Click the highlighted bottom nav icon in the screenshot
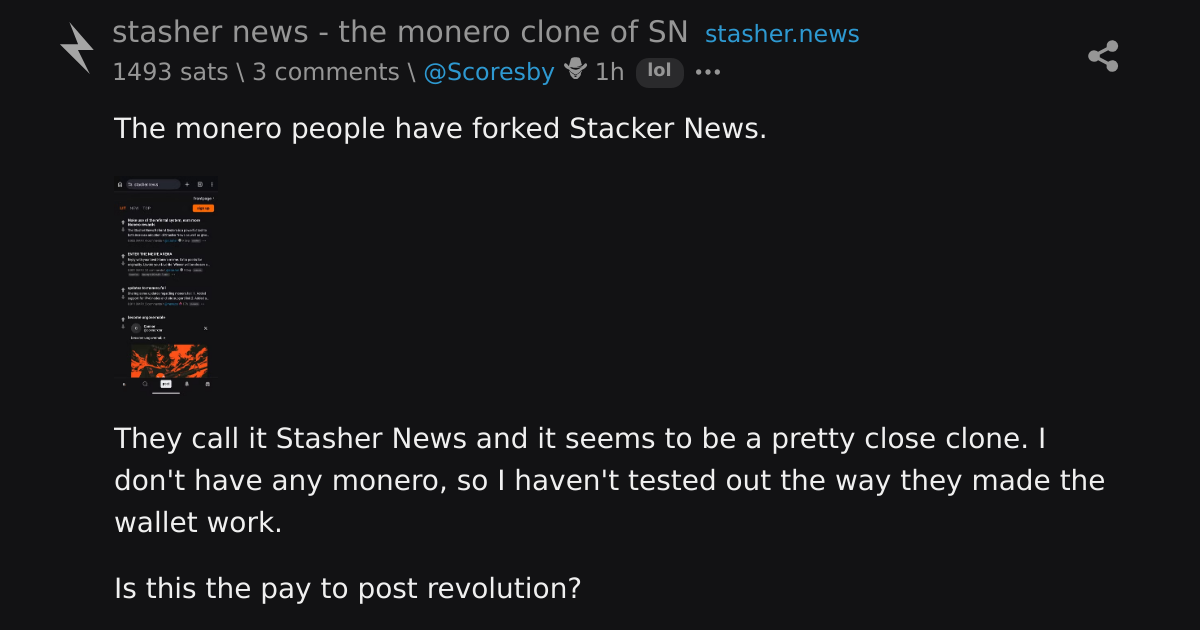 coord(166,384)
